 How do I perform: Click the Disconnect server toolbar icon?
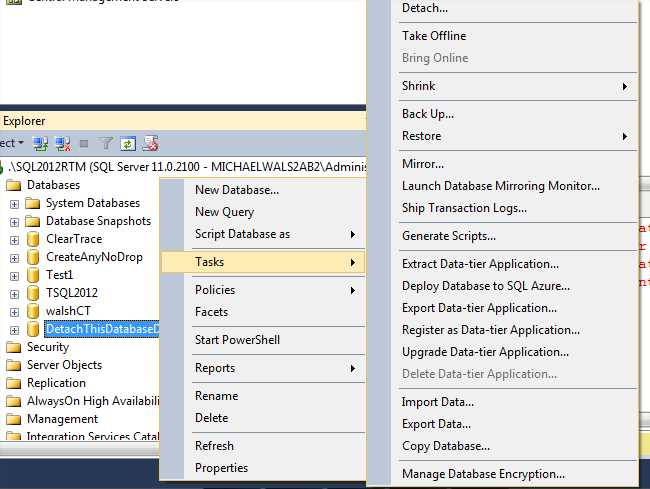pos(63,144)
